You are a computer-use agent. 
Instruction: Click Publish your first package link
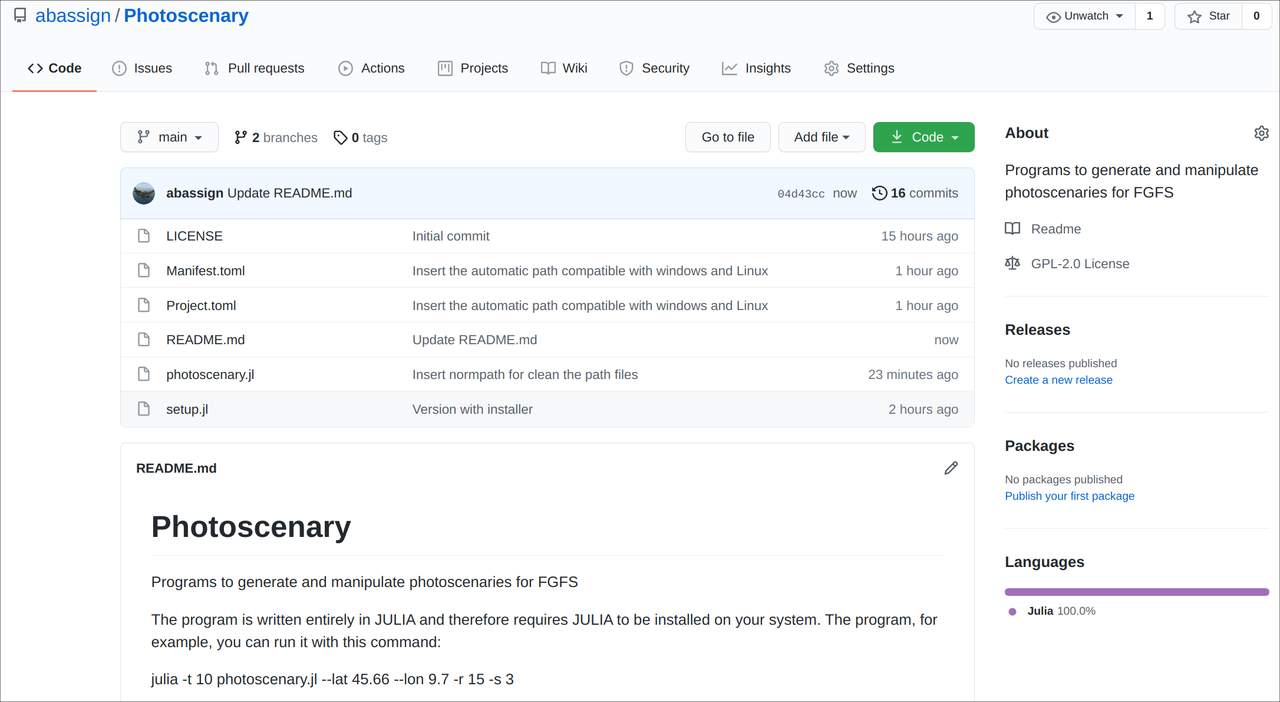click(x=1070, y=496)
